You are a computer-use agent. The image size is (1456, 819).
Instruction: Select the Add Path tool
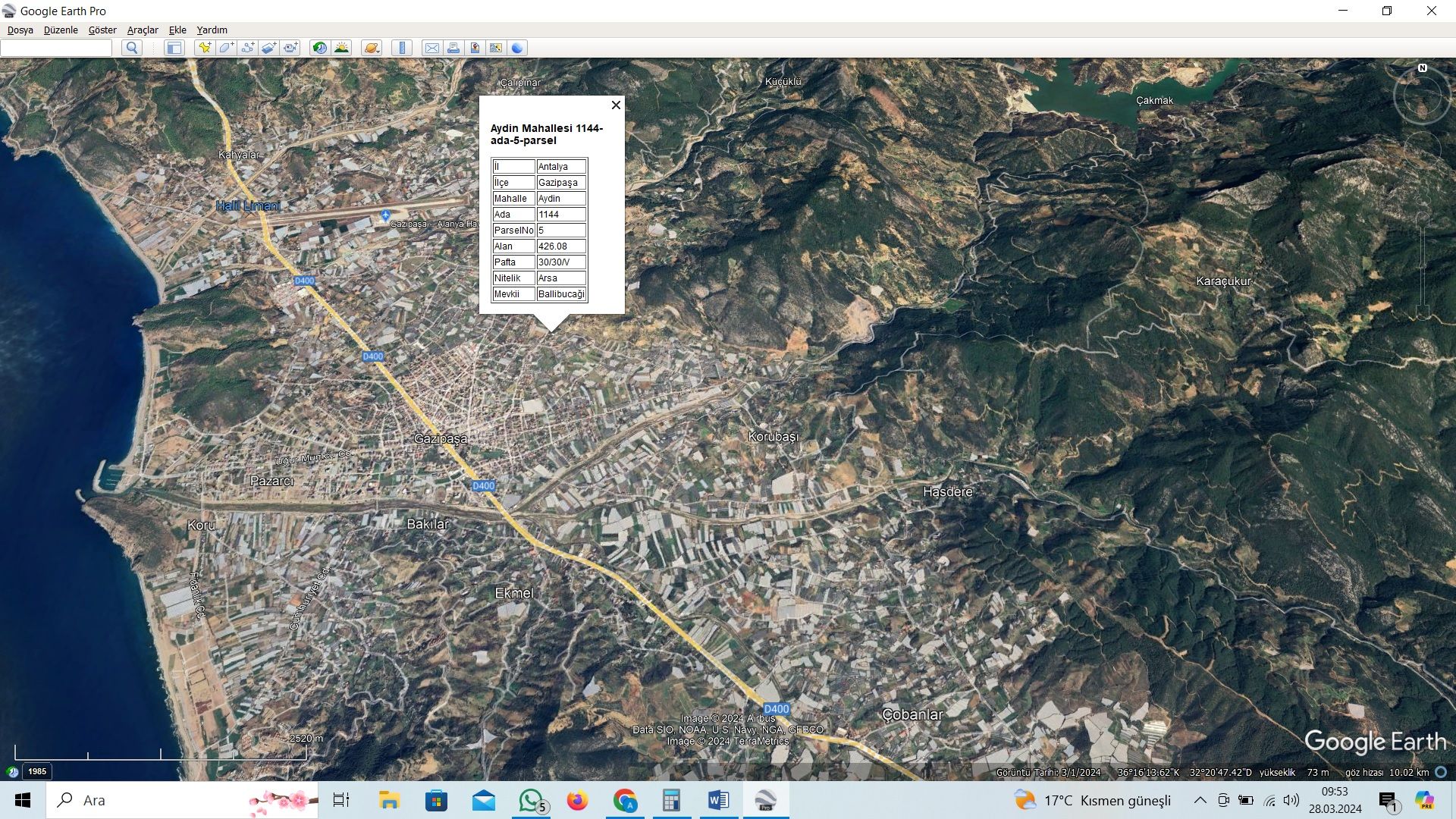247,48
